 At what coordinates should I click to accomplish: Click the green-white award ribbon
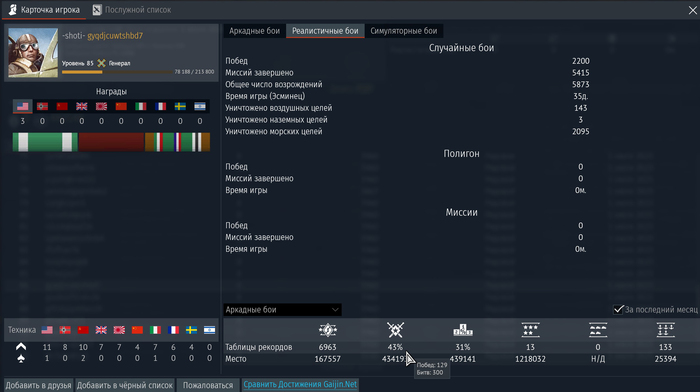click(45, 142)
